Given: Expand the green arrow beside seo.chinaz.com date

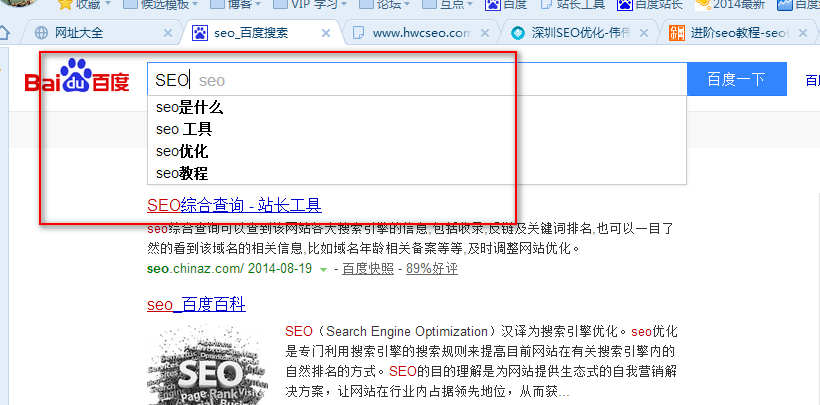Looking at the screenshot, I should [323, 269].
